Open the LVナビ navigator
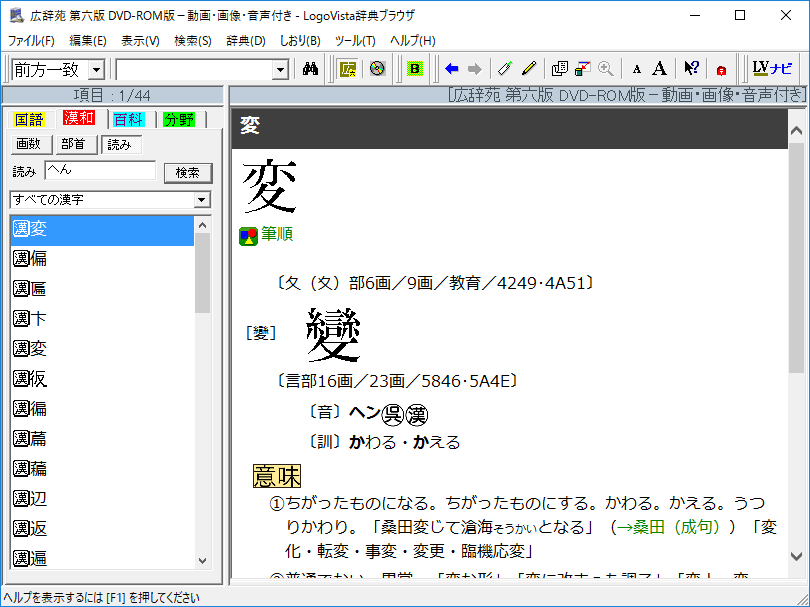 [772, 69]
